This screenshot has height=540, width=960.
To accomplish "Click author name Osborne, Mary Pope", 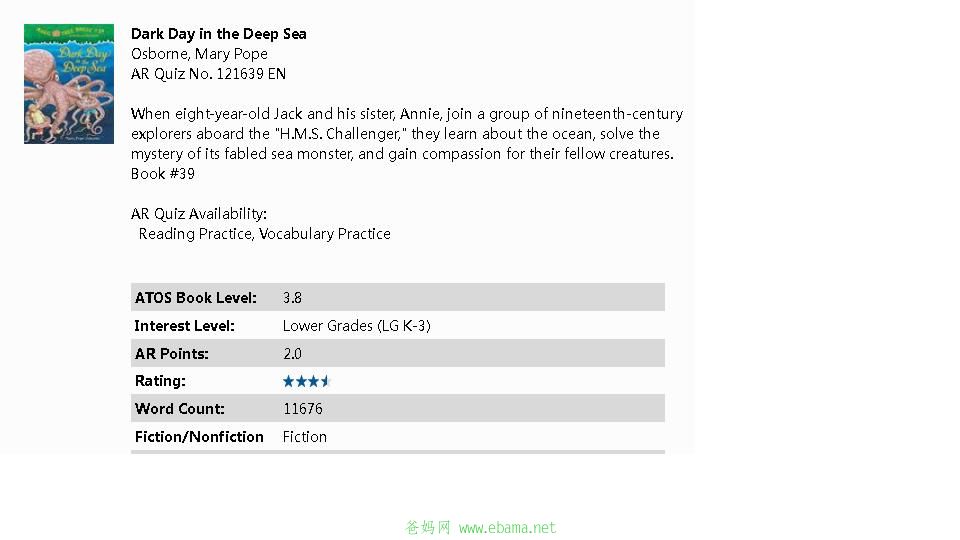I will click(x=199, y=54).
